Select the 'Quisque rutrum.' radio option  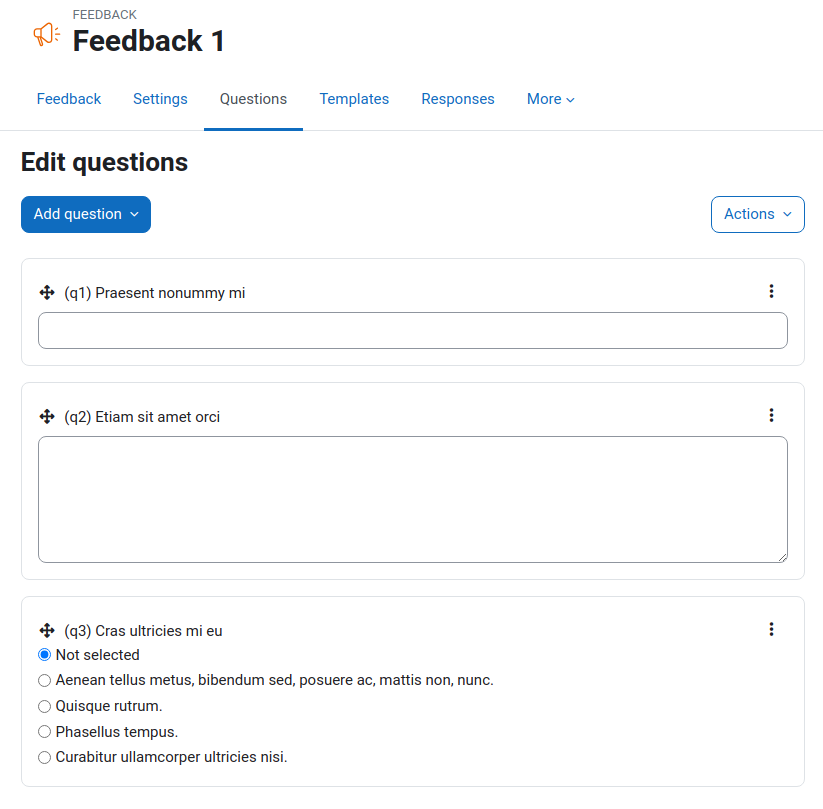(45, 706)
